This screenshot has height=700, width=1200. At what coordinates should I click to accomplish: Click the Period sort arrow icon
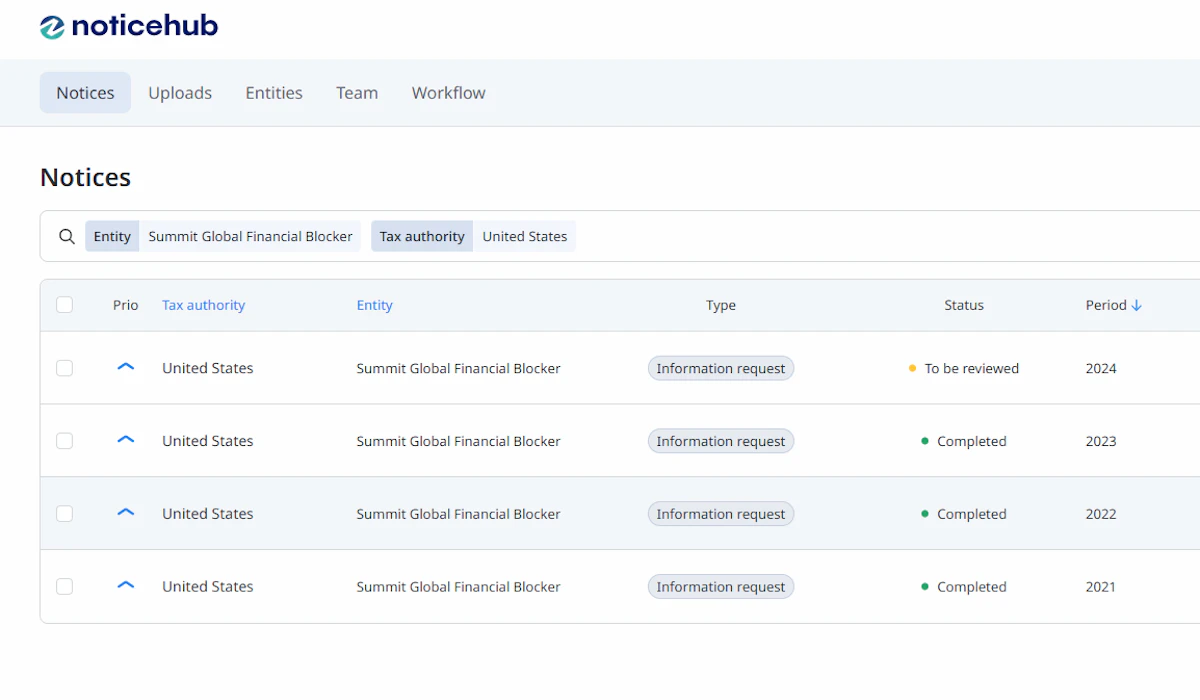[x=1137, y=306]
